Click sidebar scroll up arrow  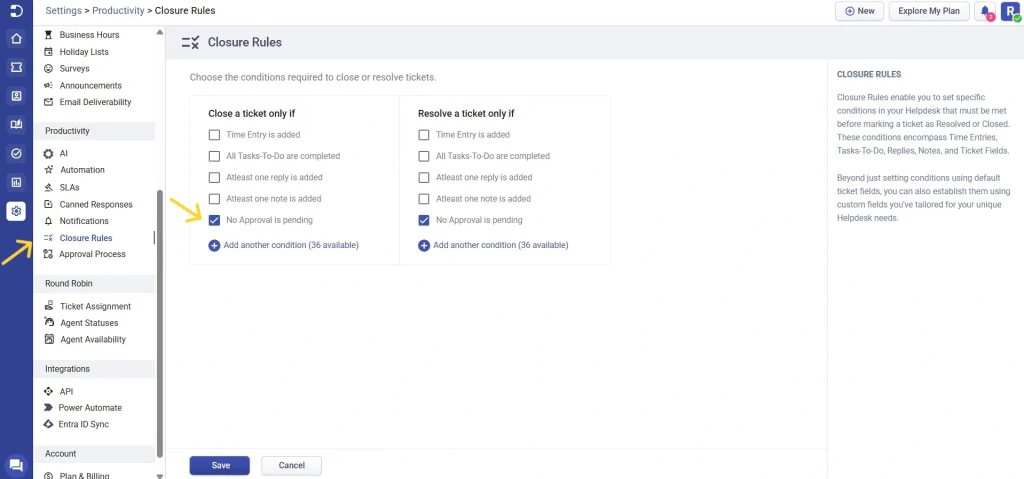click(160, 32)
